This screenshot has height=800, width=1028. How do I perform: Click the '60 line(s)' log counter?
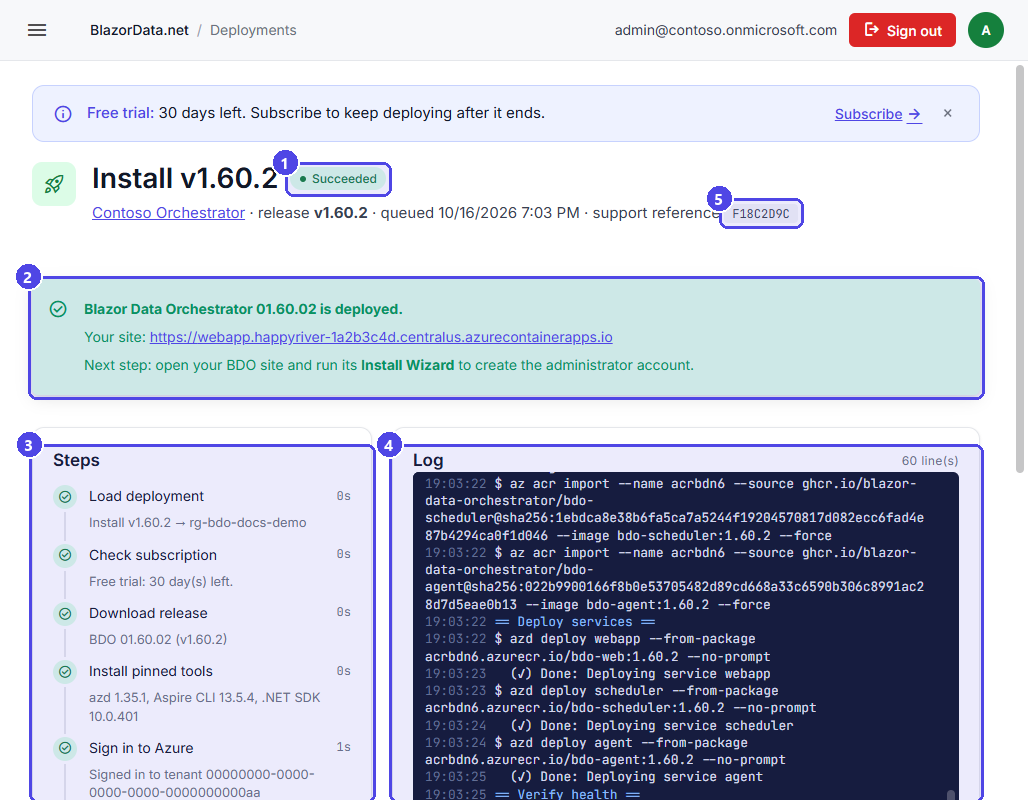pos(930,461)
